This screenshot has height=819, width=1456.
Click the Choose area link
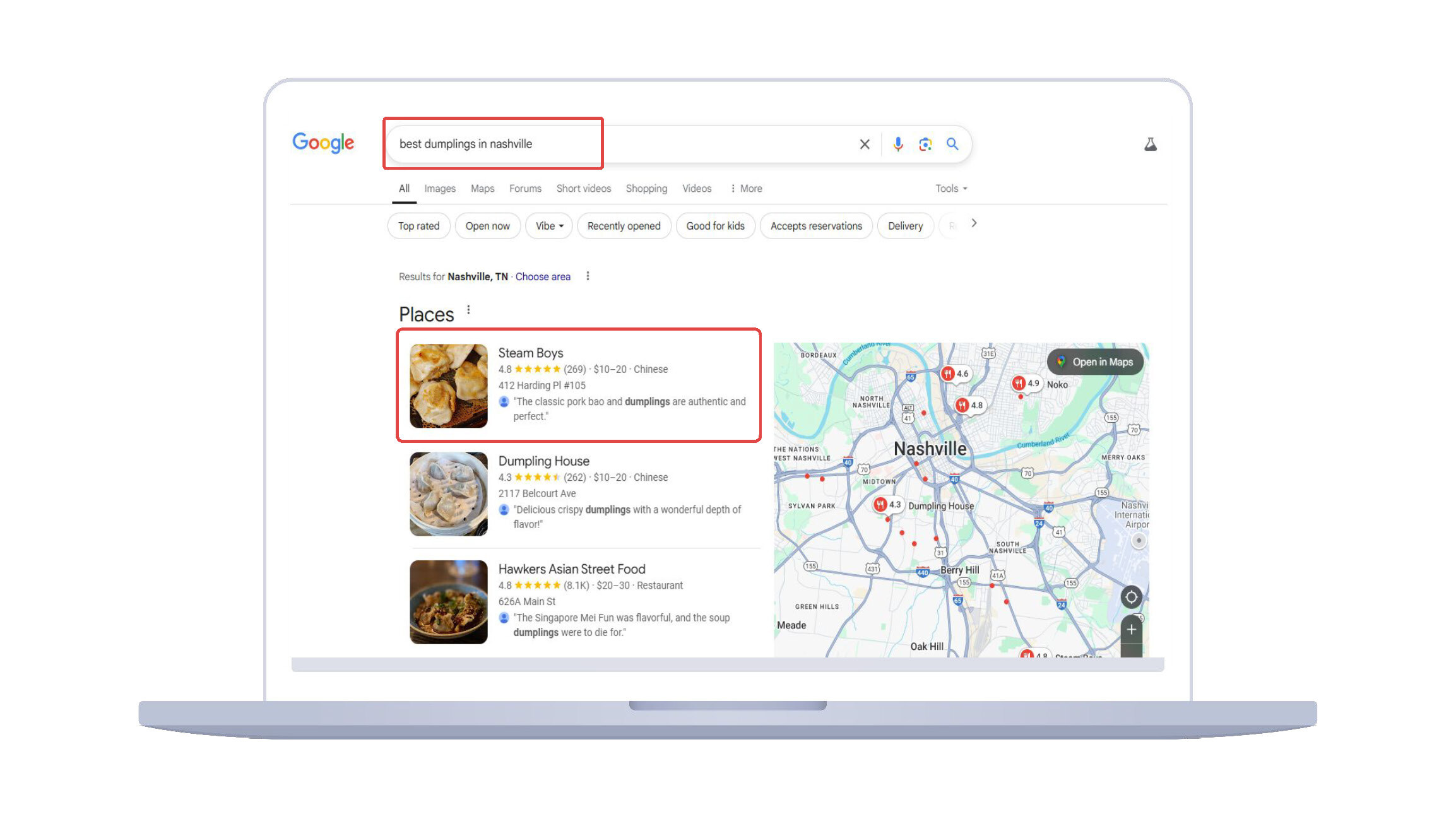[543, 276]
